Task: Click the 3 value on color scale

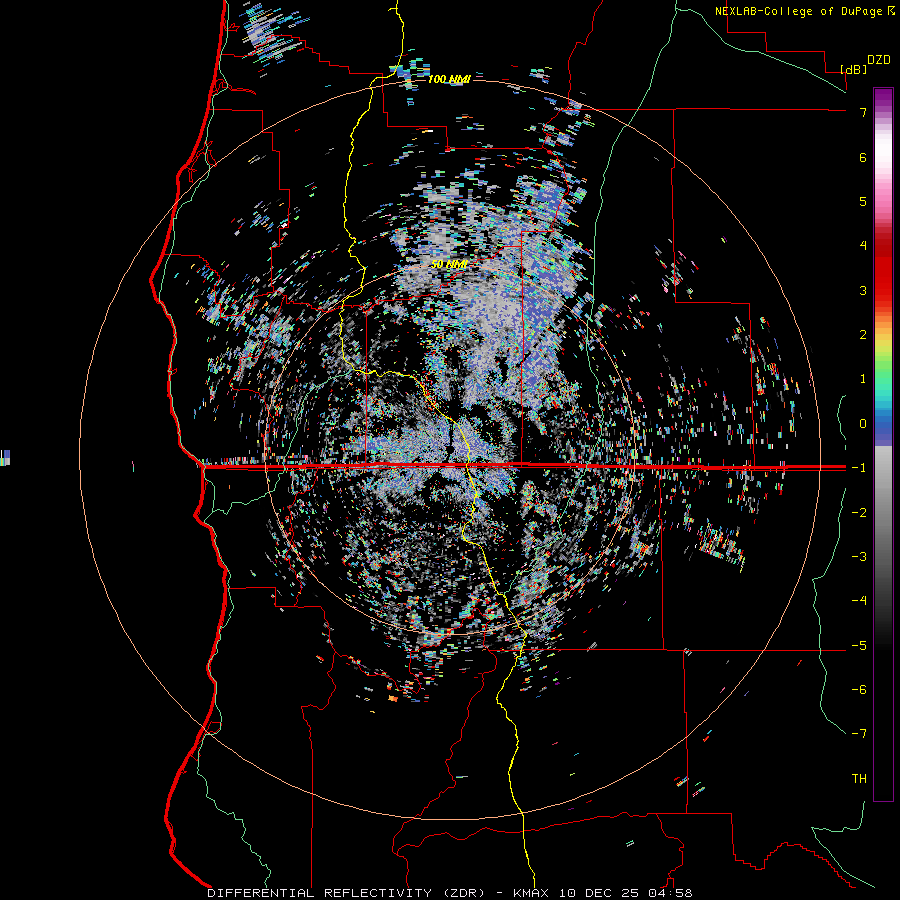Action: pos(863,290)
